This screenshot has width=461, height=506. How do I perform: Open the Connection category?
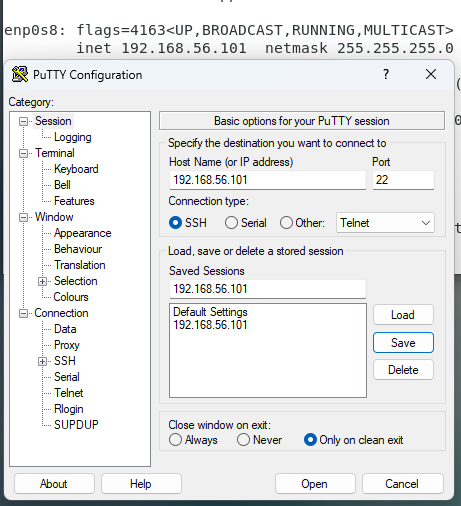point(61,313)
